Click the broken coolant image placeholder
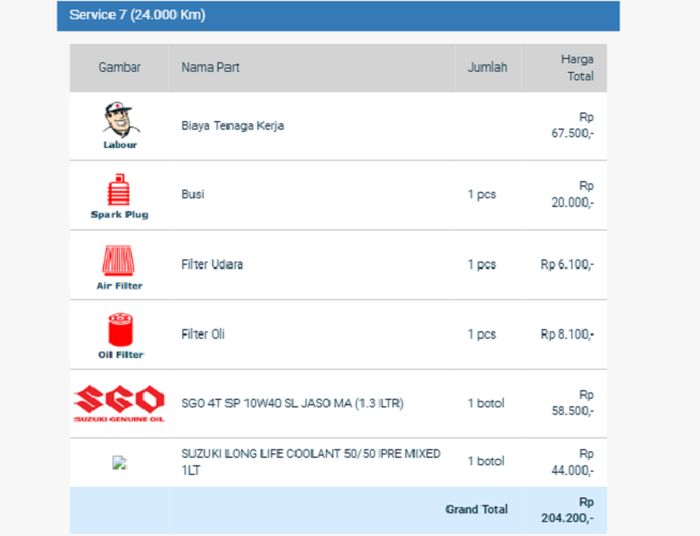The width and height of the screenshot is (700, 536). [x=119, y=462]
